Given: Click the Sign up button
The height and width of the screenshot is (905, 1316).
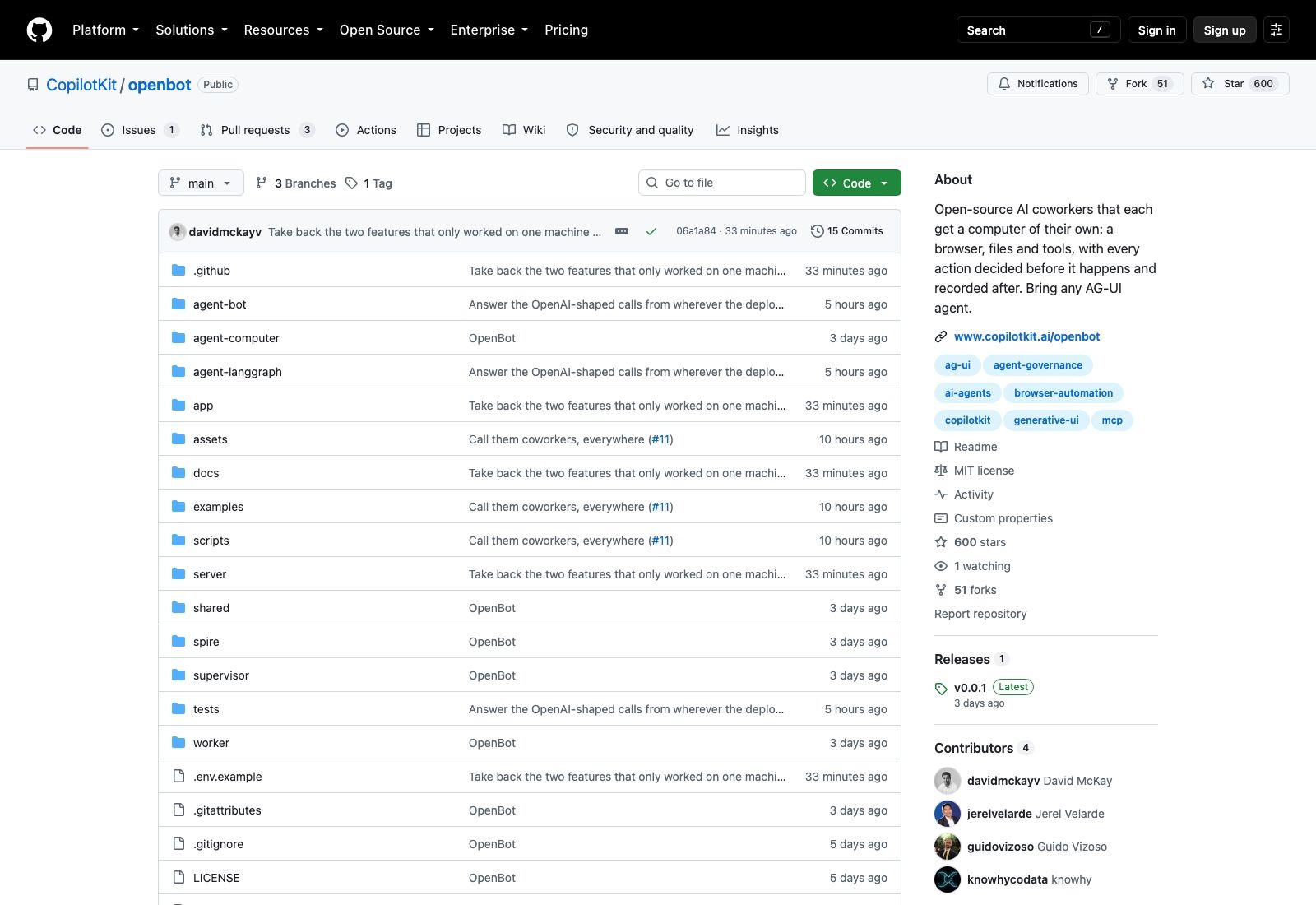Looking at the screenshot, I should click(1225, 30).
